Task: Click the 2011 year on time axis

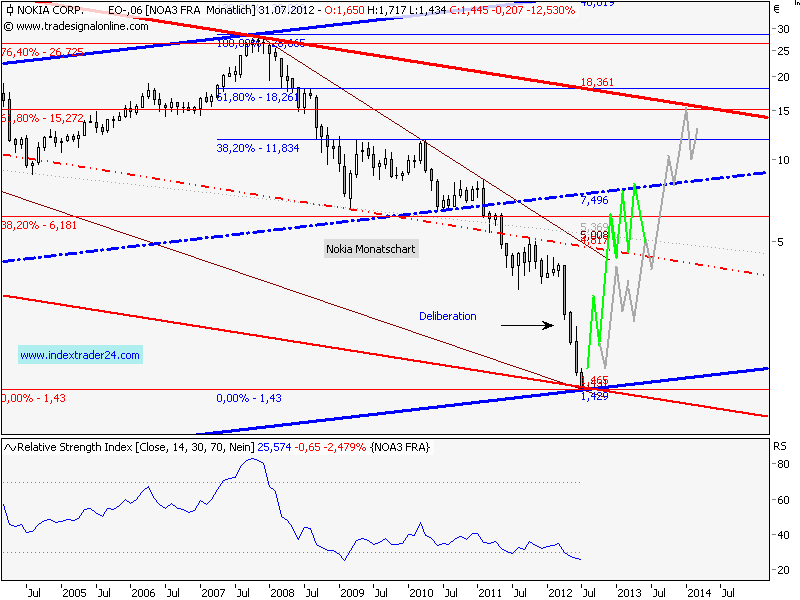Action: click(490, 593)
